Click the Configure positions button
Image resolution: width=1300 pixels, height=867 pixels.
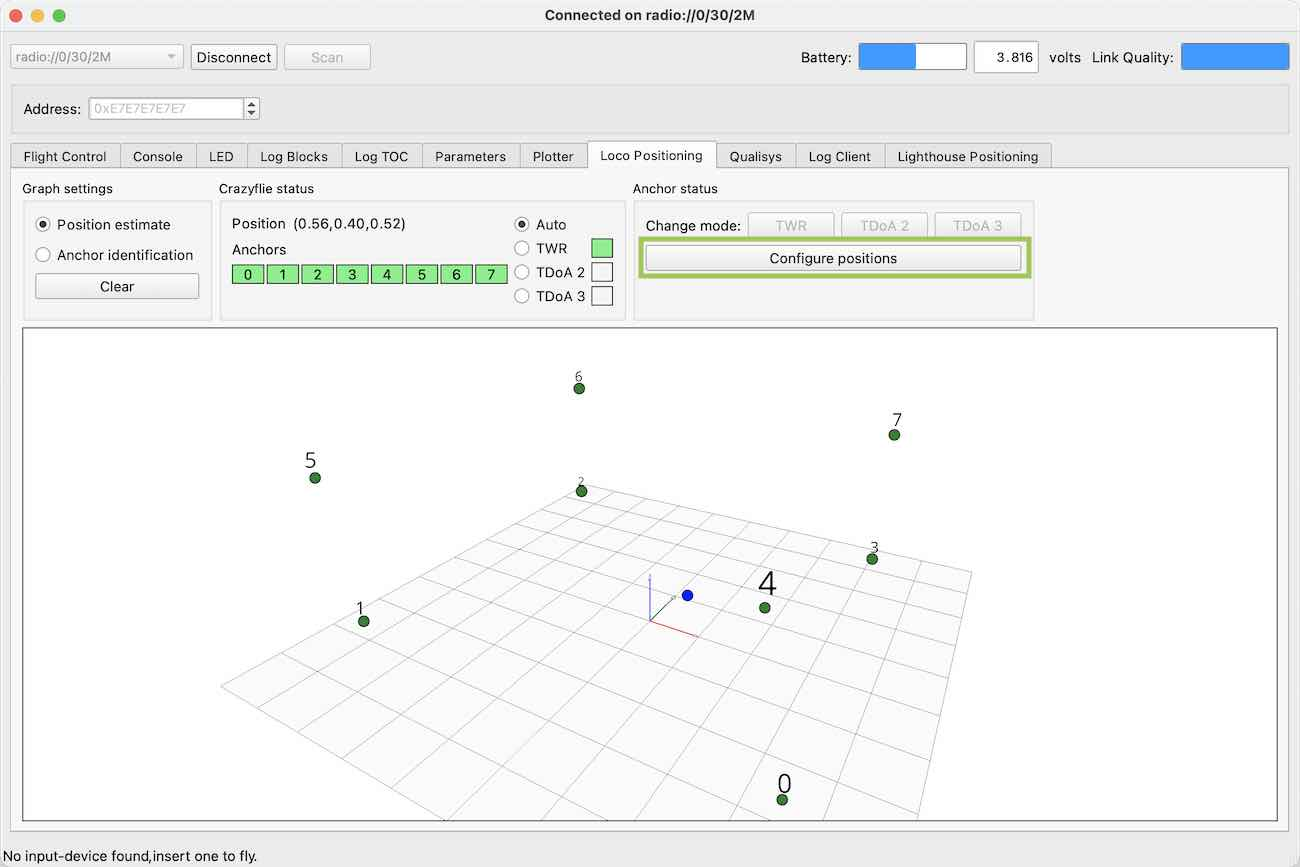833,258
